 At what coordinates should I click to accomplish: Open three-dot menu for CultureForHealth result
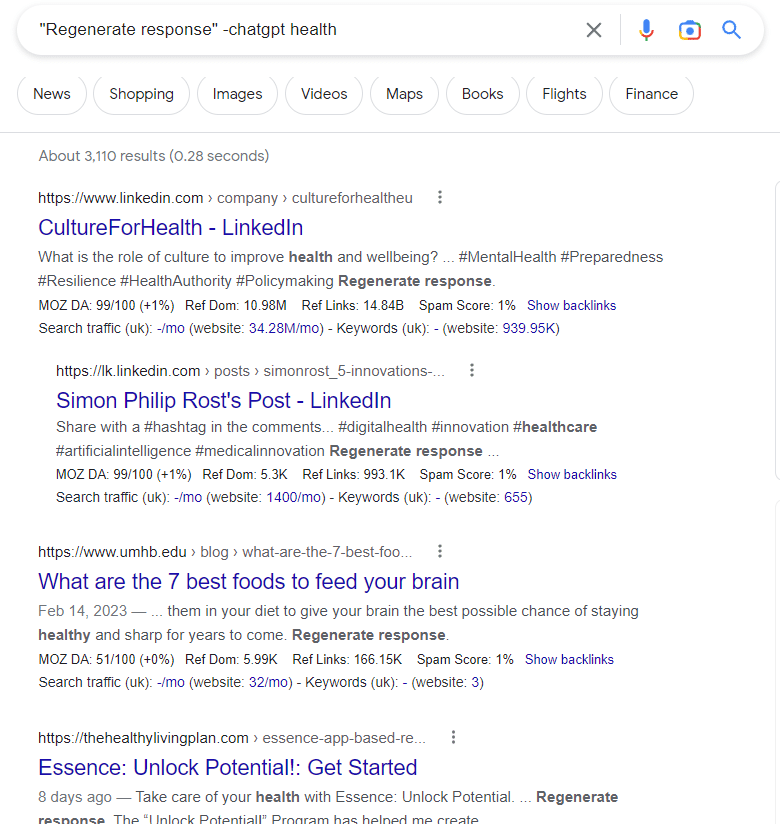point(440,197)
